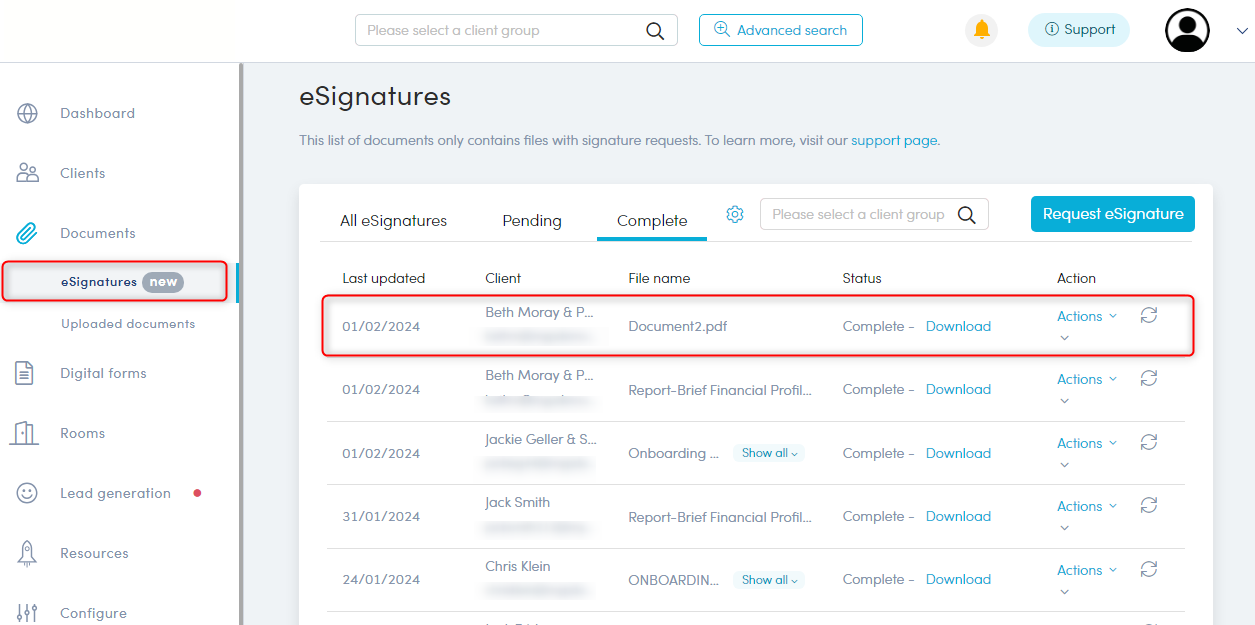Image resolution: width=1255 pixels, height=625 pixels.
Task: Click the Lead generation smiley icon
Action: [x=27, y=493]
